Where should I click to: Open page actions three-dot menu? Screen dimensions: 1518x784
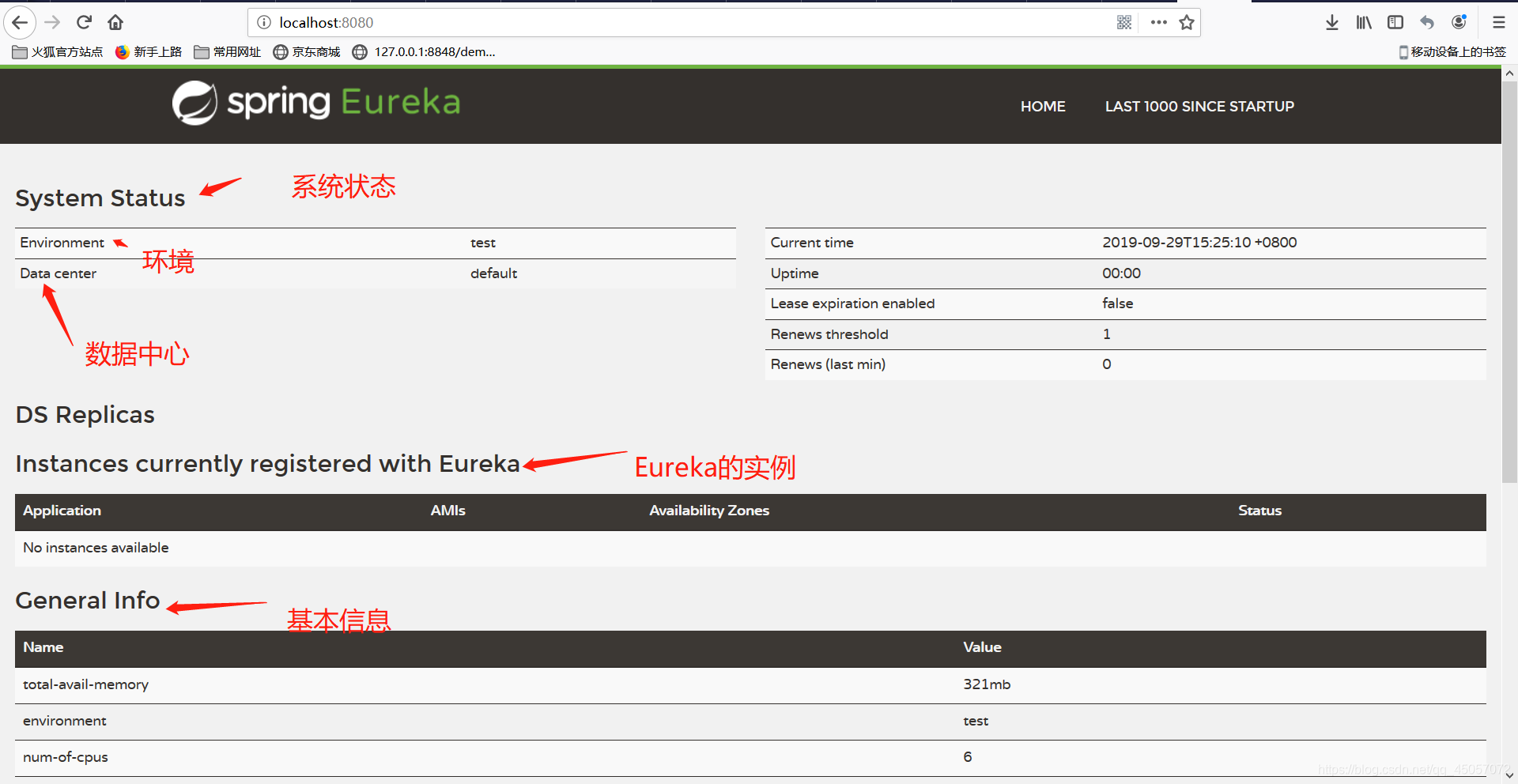1159,22
